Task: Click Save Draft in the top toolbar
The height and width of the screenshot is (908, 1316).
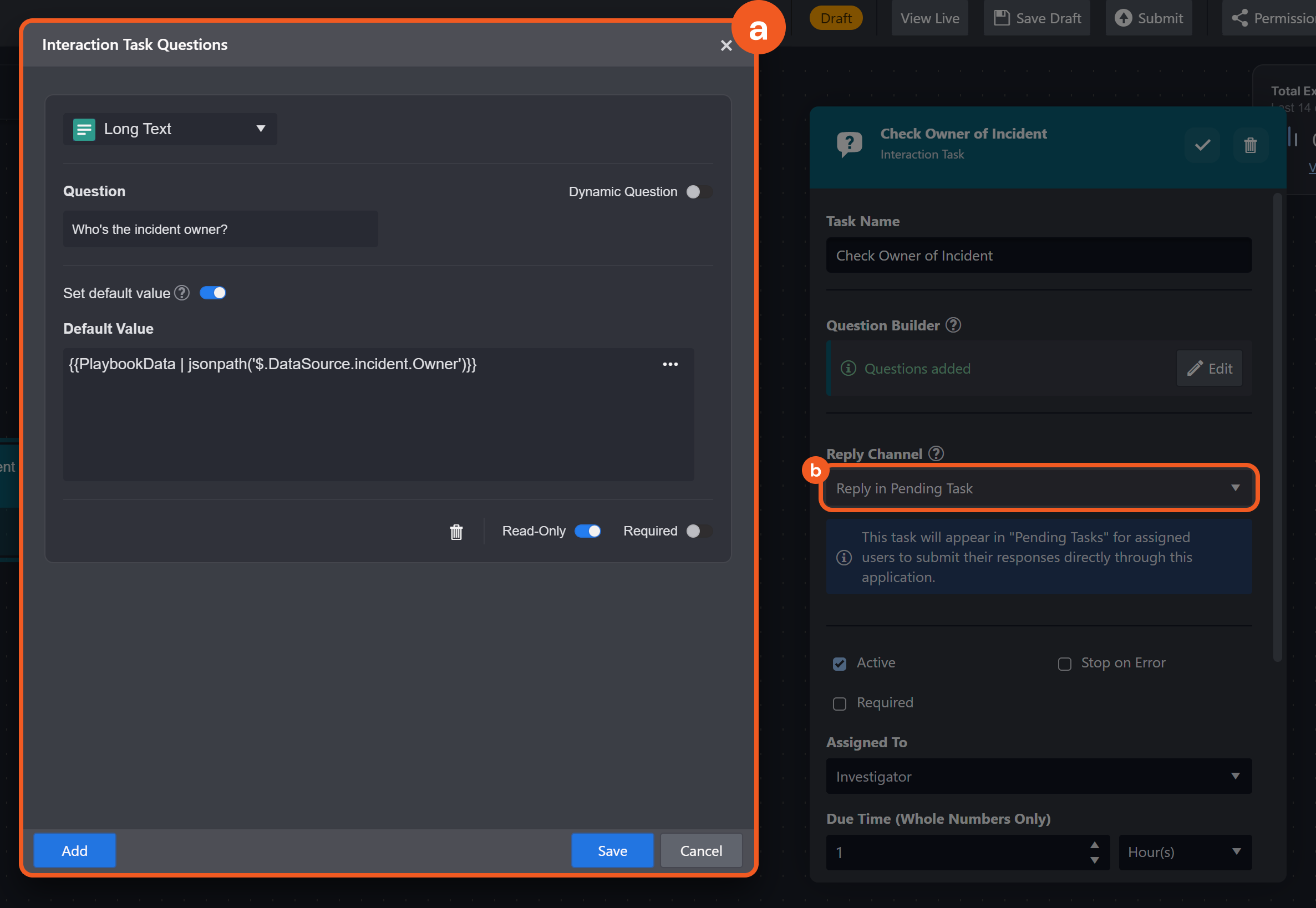Action: (1037, 18)
